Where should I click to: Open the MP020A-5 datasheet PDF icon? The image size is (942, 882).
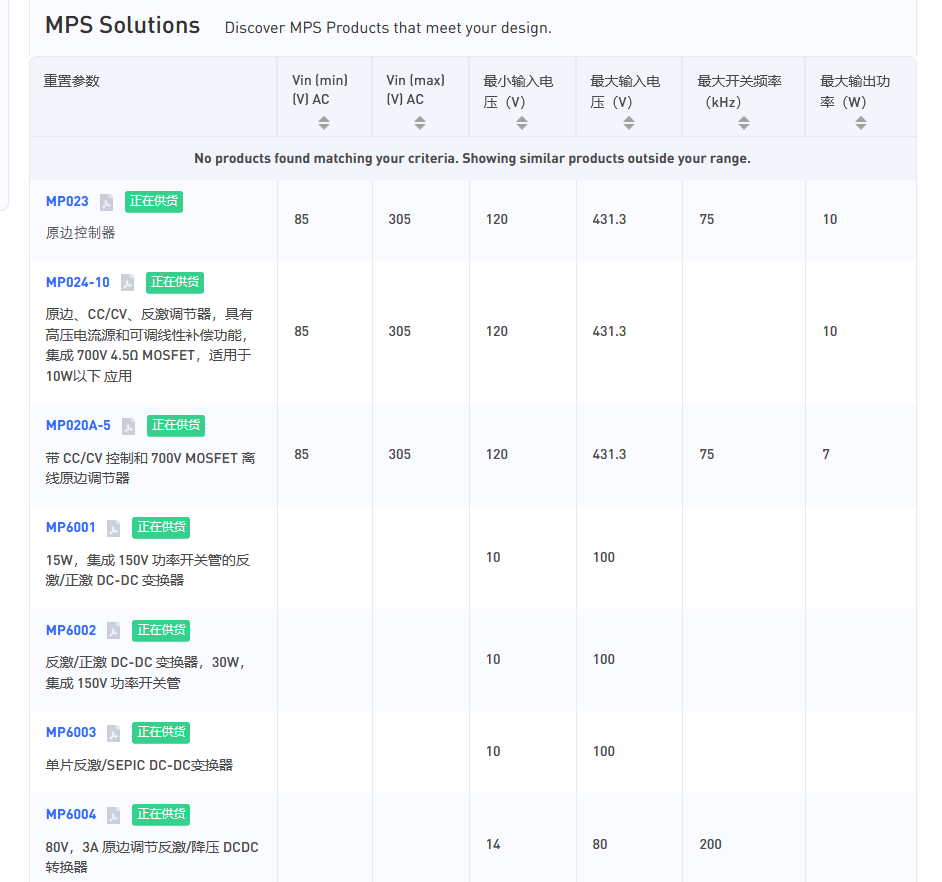point(129,426)
